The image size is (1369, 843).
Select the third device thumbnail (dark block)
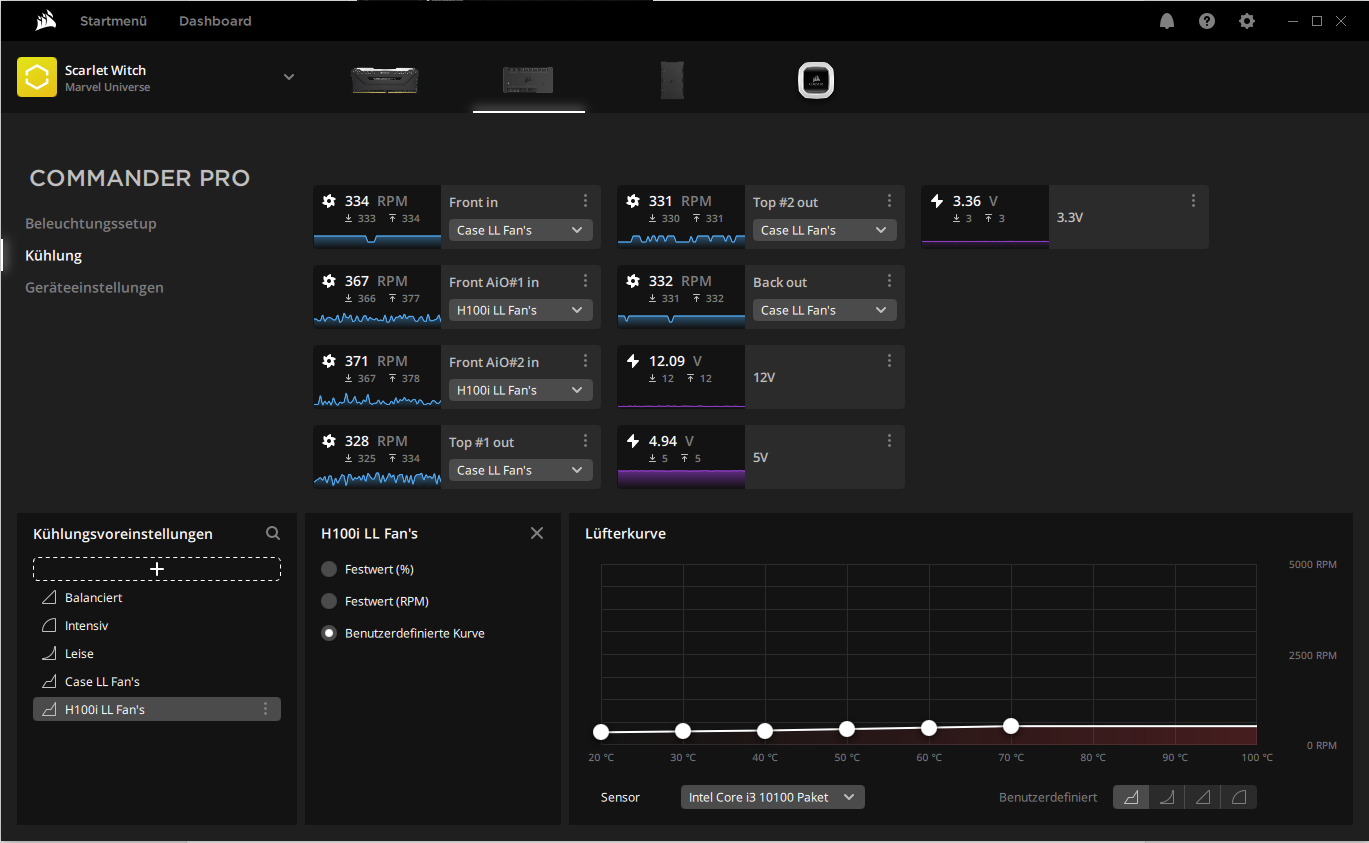pos(672,80)
